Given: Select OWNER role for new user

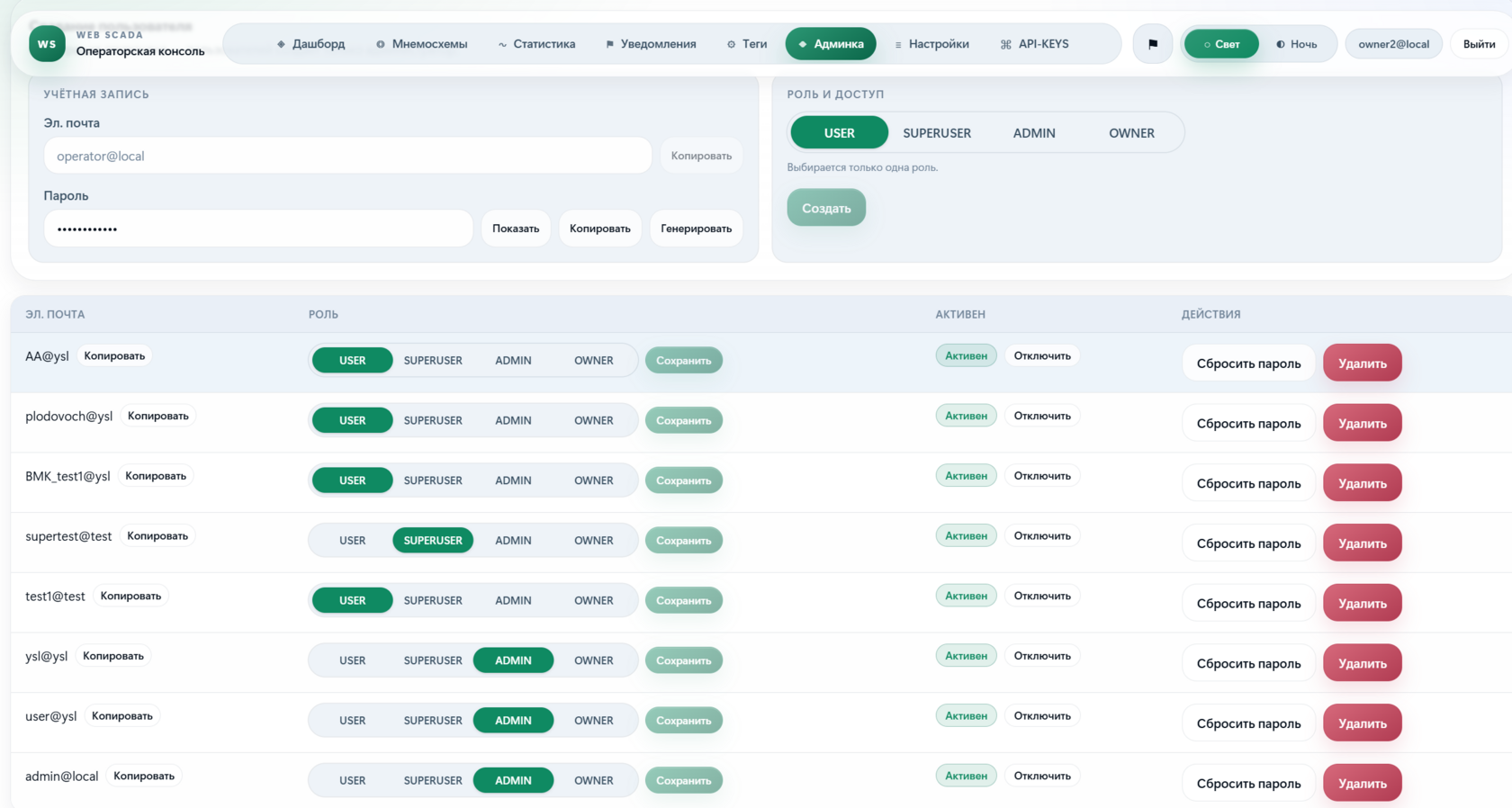Looking at the screenshot, I should pyautogui.click(x=1131, y=133).
